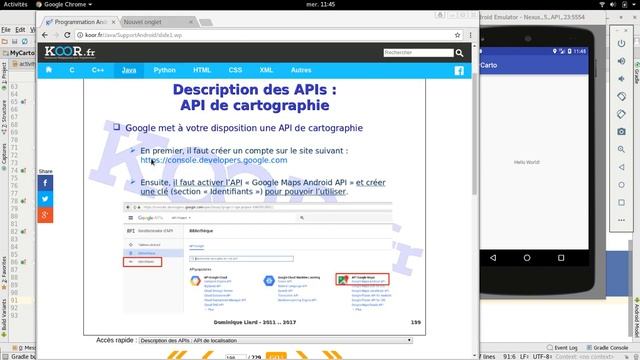Select the Programmation Android tab
The width and height of the screenshot is (640, 360).
79,22
